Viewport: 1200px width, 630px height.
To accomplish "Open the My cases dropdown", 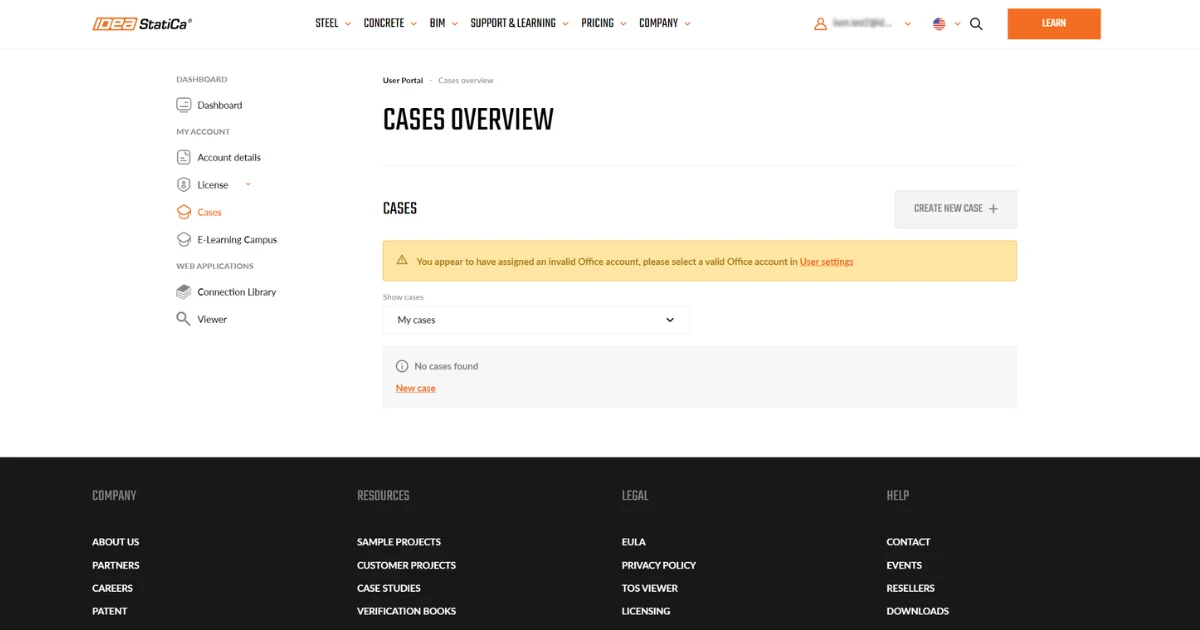I will [536, 320].
